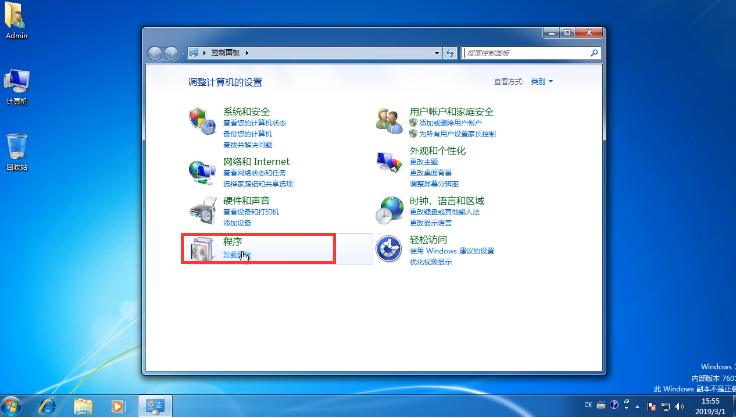Image resolution: width=736 pixels, height=418 pixels.
Task: Click 更改显示语言 link
Action: click(x=431, y=223)
